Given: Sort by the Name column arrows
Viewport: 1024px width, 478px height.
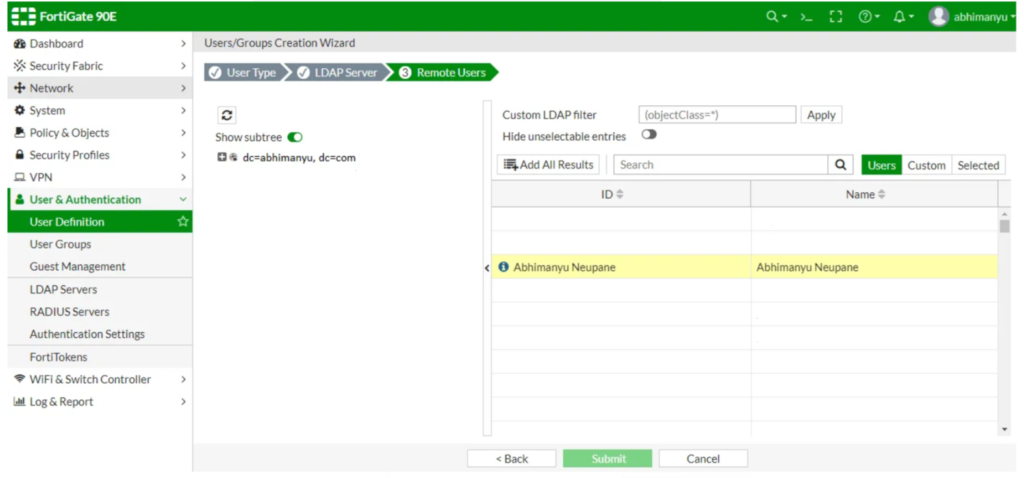Looking at the screenshot, I should tap(882, 195).
